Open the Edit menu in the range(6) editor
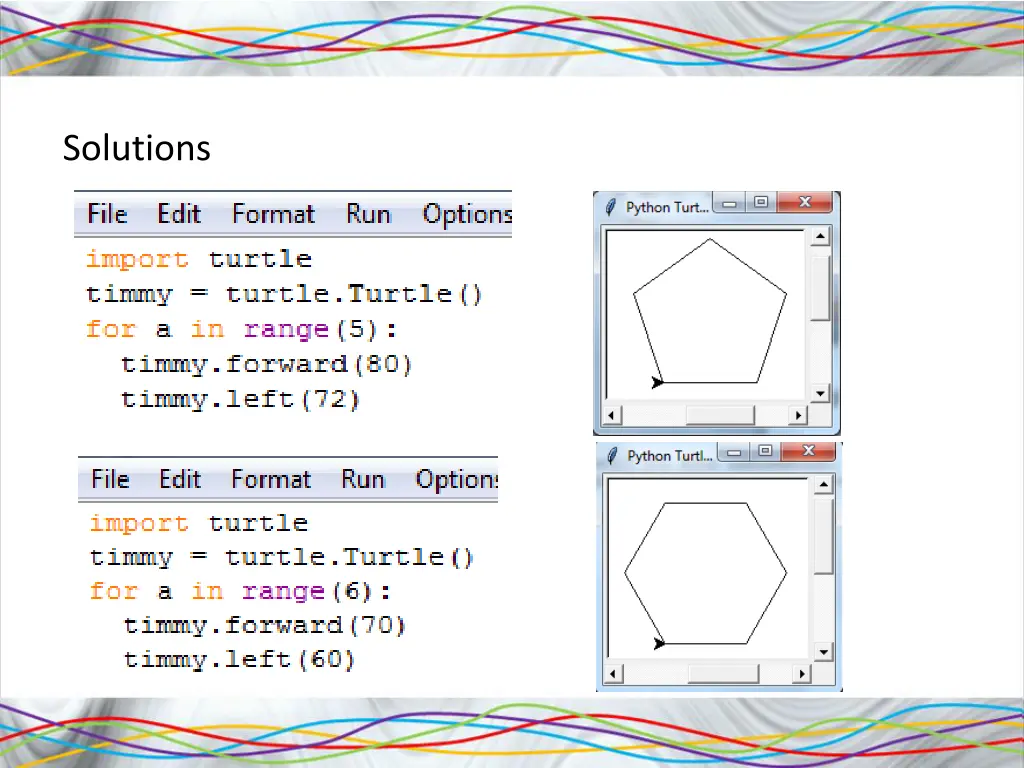Viewport: 1024px width, 768px height. point(180,479)
